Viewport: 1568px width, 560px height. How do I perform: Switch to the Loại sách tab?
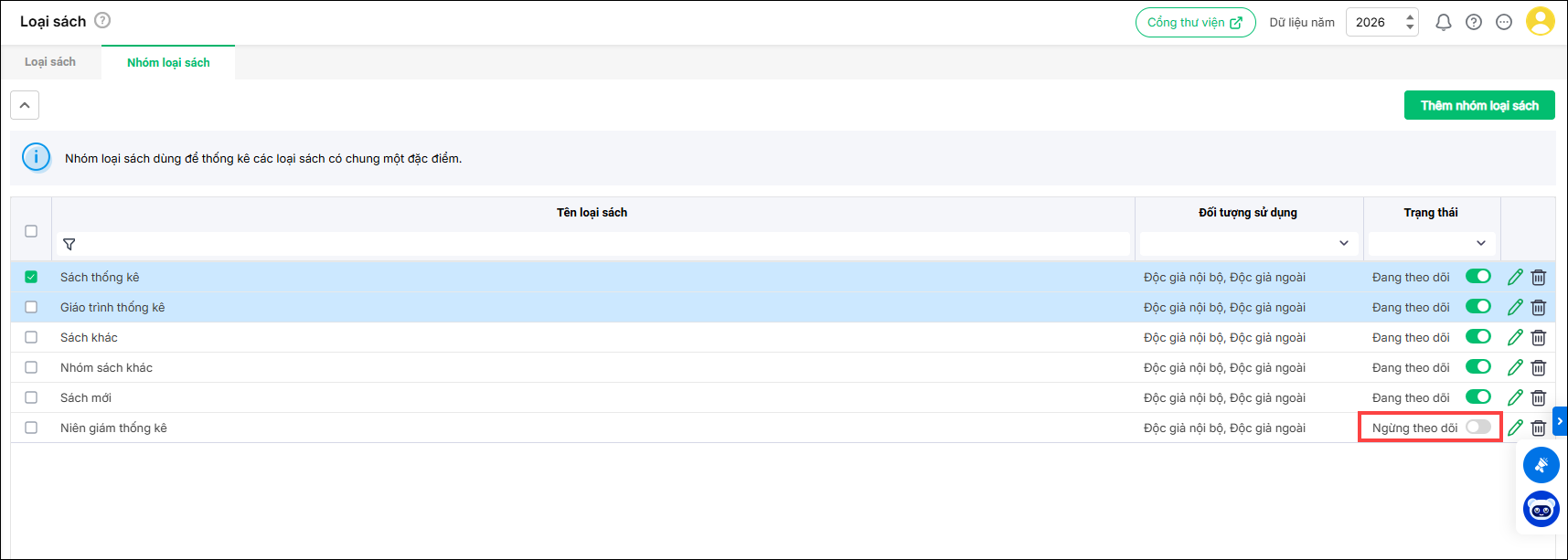[x=50, y=62]
